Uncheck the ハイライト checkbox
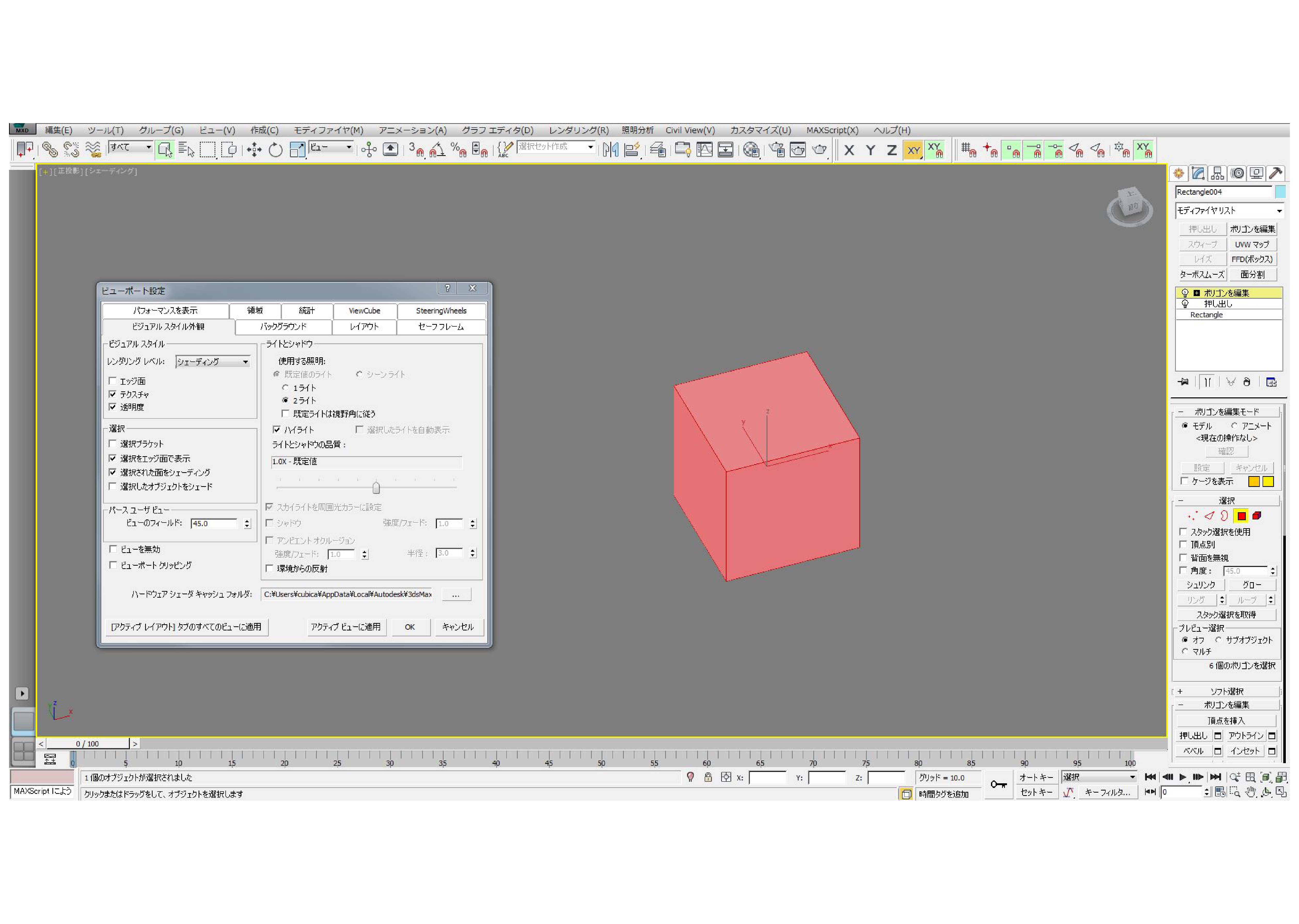 (277, 430)
